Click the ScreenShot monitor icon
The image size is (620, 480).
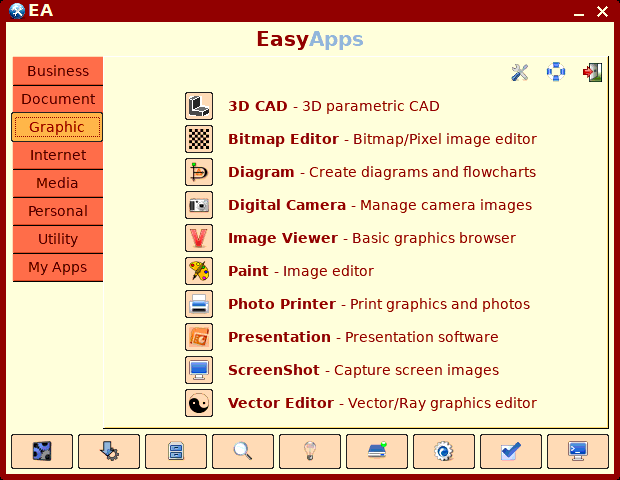(x=199, y=370)
